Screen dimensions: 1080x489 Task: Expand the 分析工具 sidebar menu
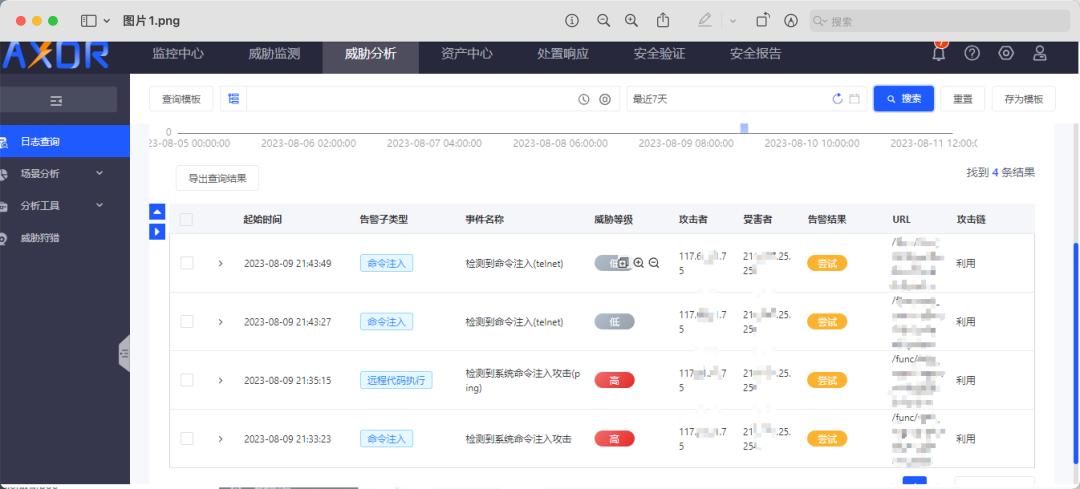pyautogui.click(x=99, y=205)
